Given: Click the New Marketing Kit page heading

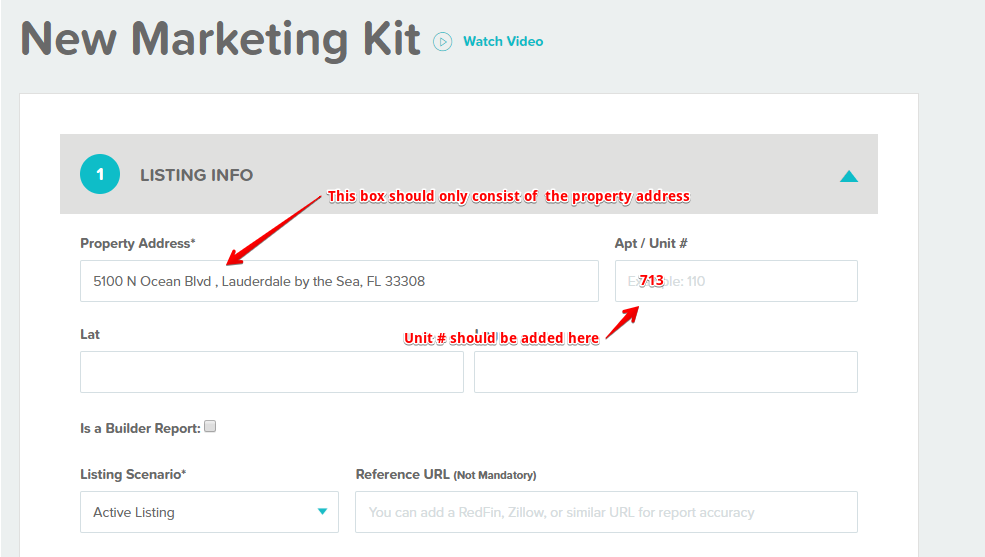Looking at the screenshot, I should point(220,40).
